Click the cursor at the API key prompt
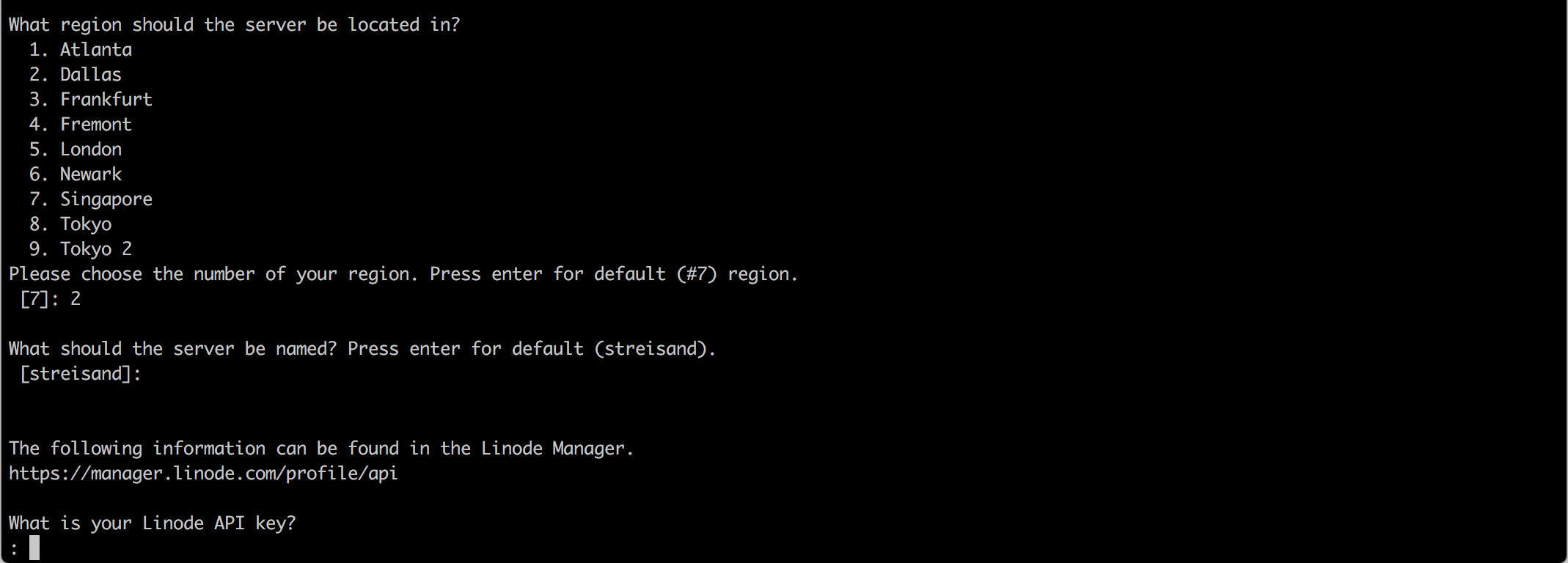The height and width of the screenshot is (563, 1568). (34, 548)
